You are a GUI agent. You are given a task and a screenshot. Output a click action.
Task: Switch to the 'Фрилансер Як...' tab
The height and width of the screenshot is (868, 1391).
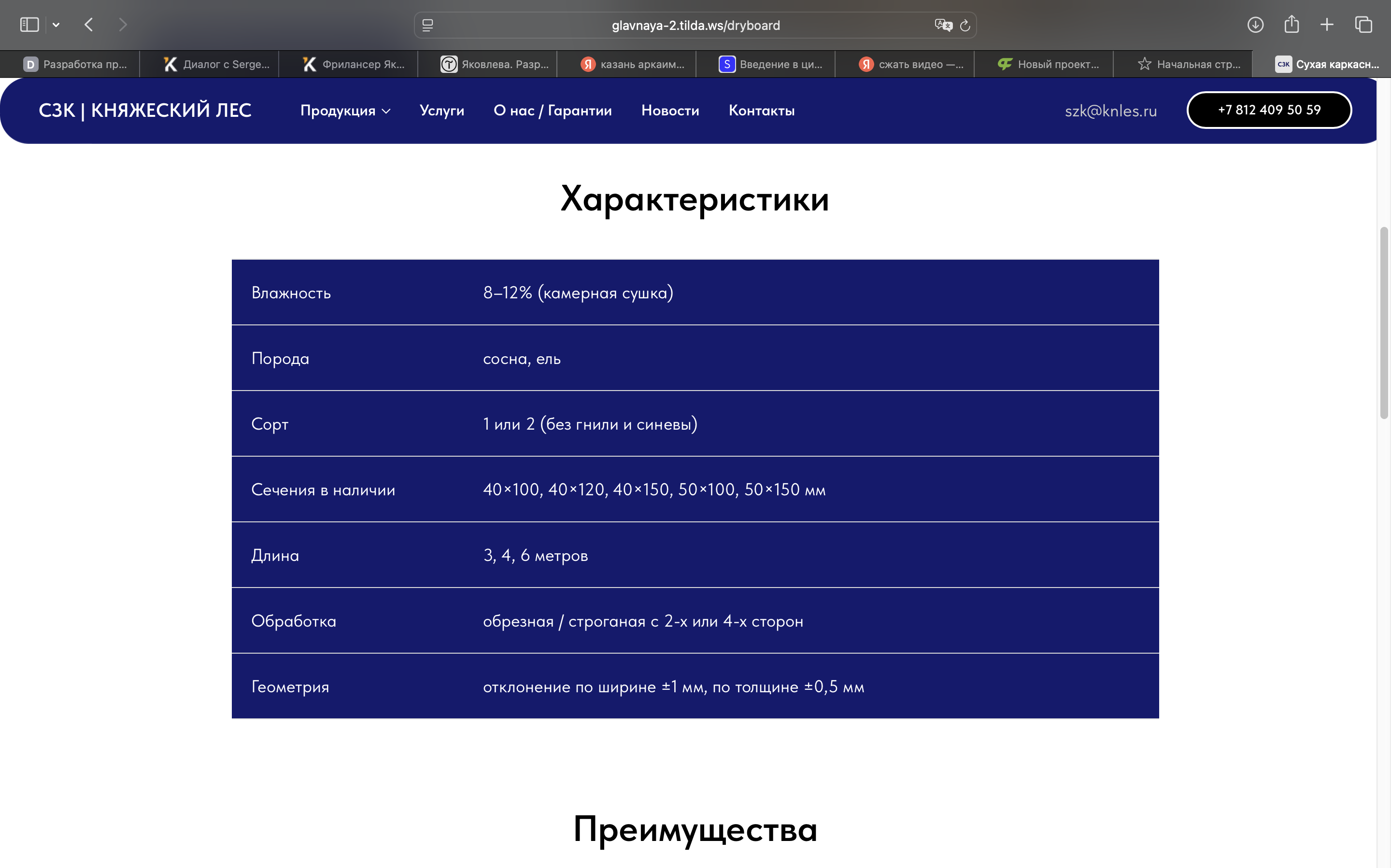348,64
